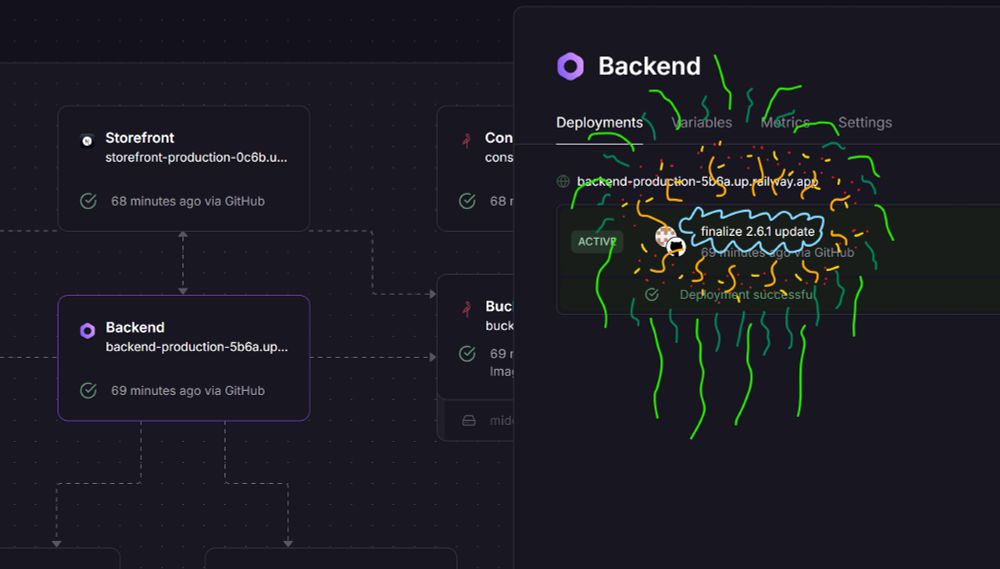Click '68 minutes ago via GitHub' on Storefront
The width and height of the screenshot is (1000, 569).
click(x=188, y=201)
